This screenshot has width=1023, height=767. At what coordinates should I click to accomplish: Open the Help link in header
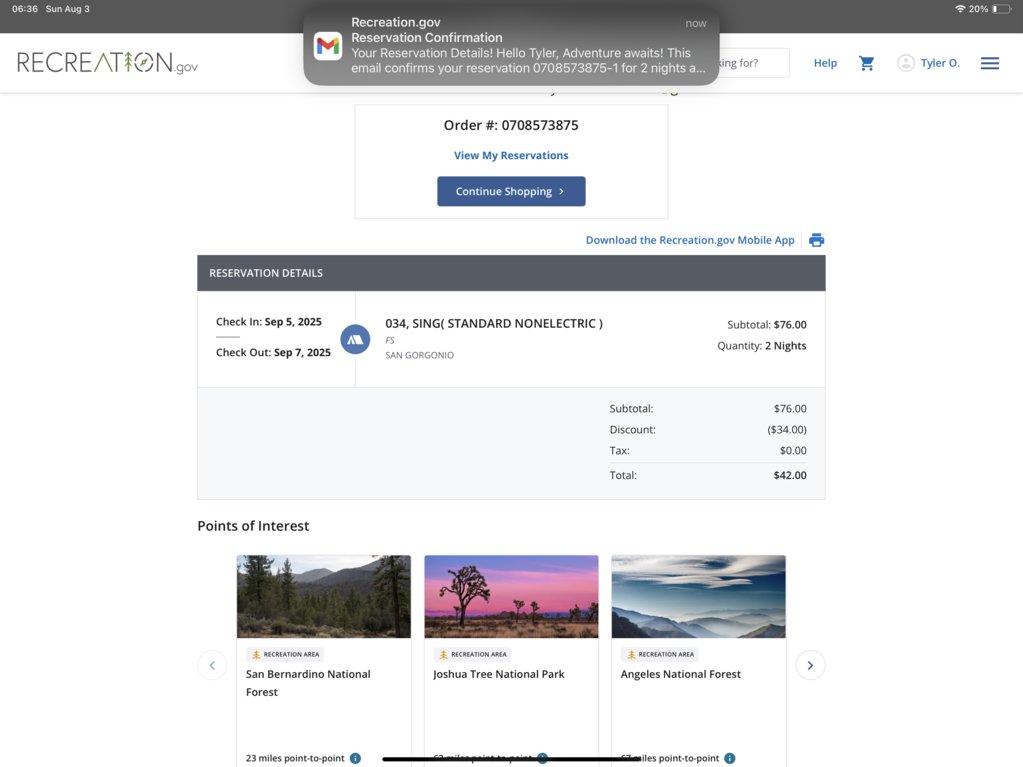[x=825, y=63]
